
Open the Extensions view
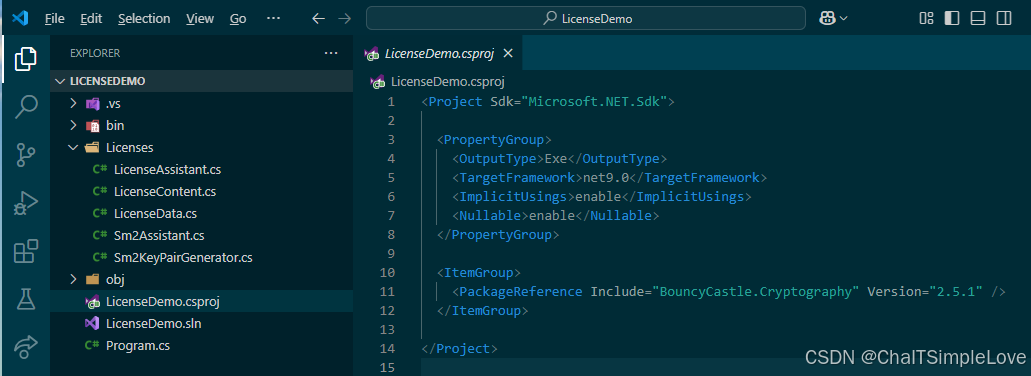(x=25, y=252)
